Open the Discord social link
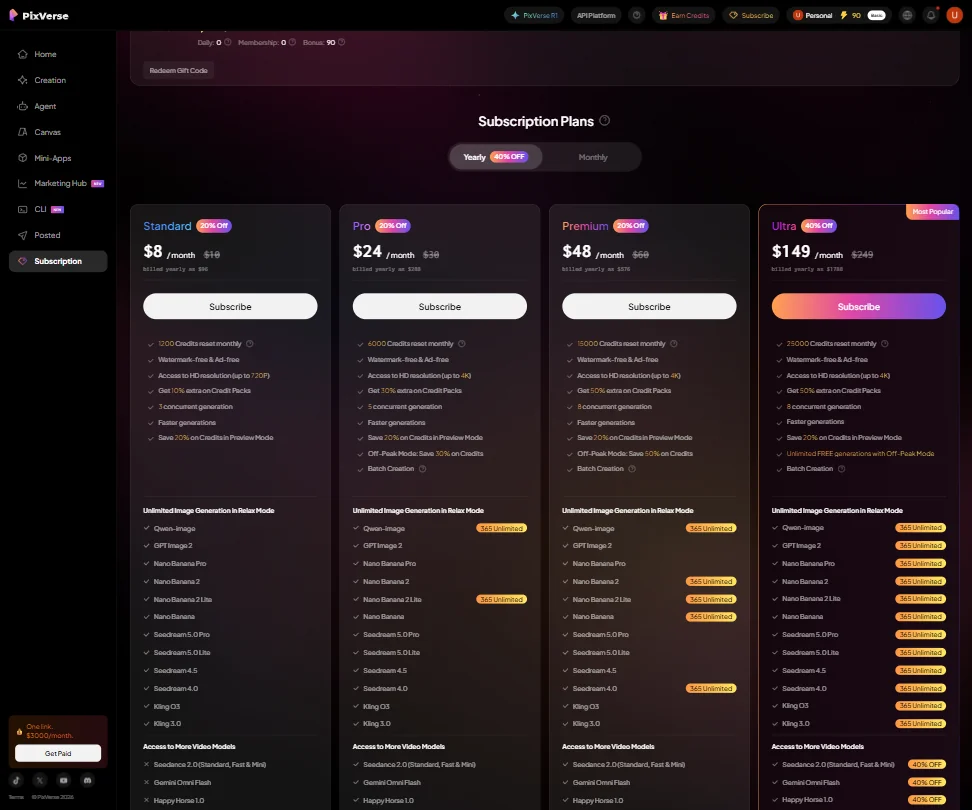 (x=87, y=780)
